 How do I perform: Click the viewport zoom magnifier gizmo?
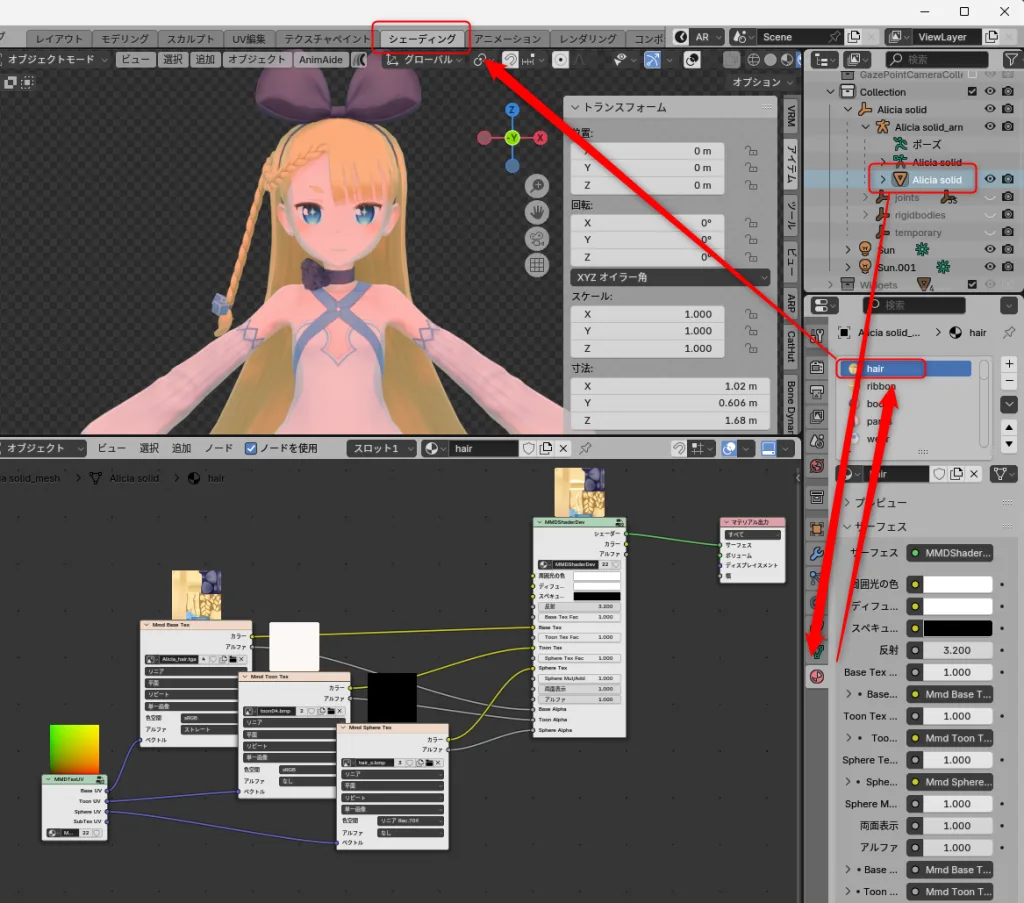tap(537, 186)
